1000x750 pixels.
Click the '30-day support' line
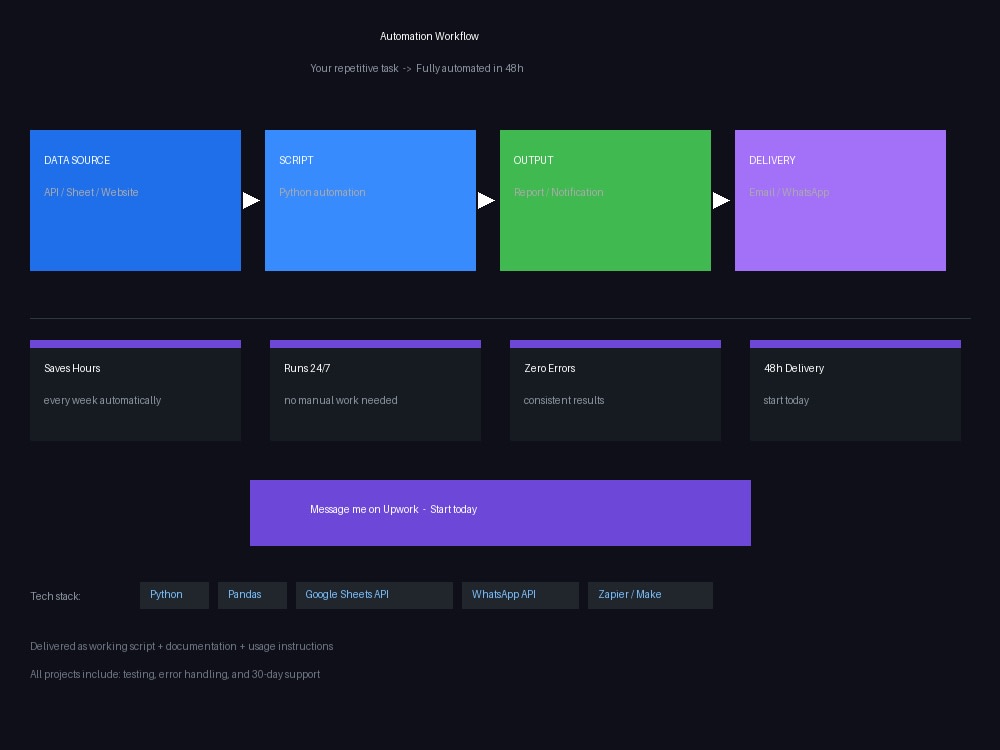coord(175,675)
